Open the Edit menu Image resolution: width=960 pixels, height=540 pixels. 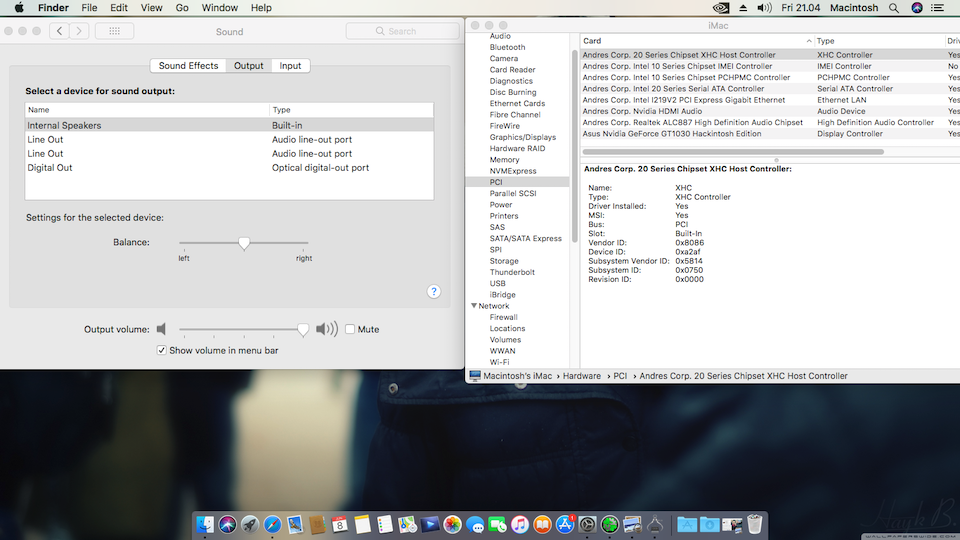[x=119, y=8]
